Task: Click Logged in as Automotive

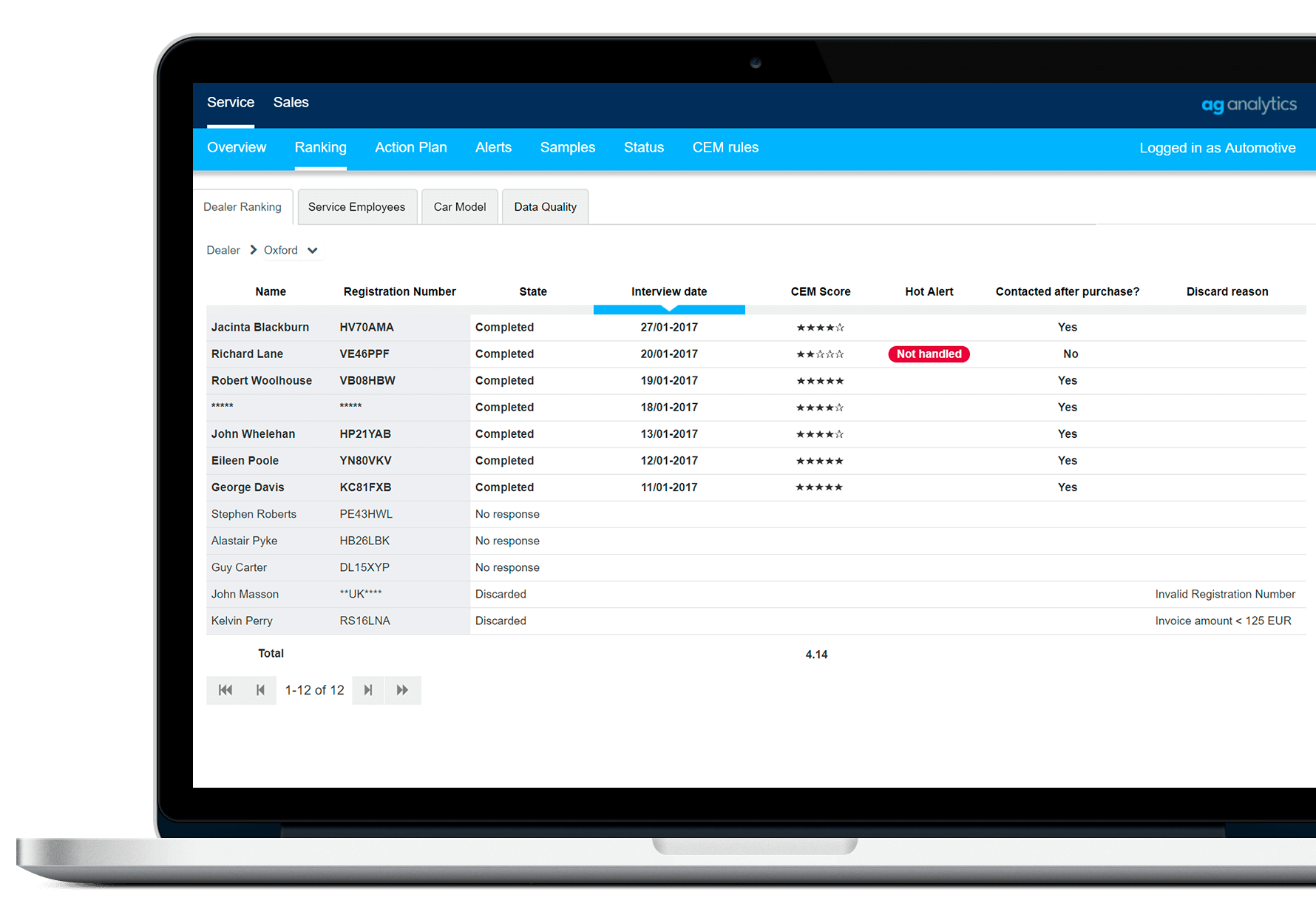Action: coord(1218,148)
